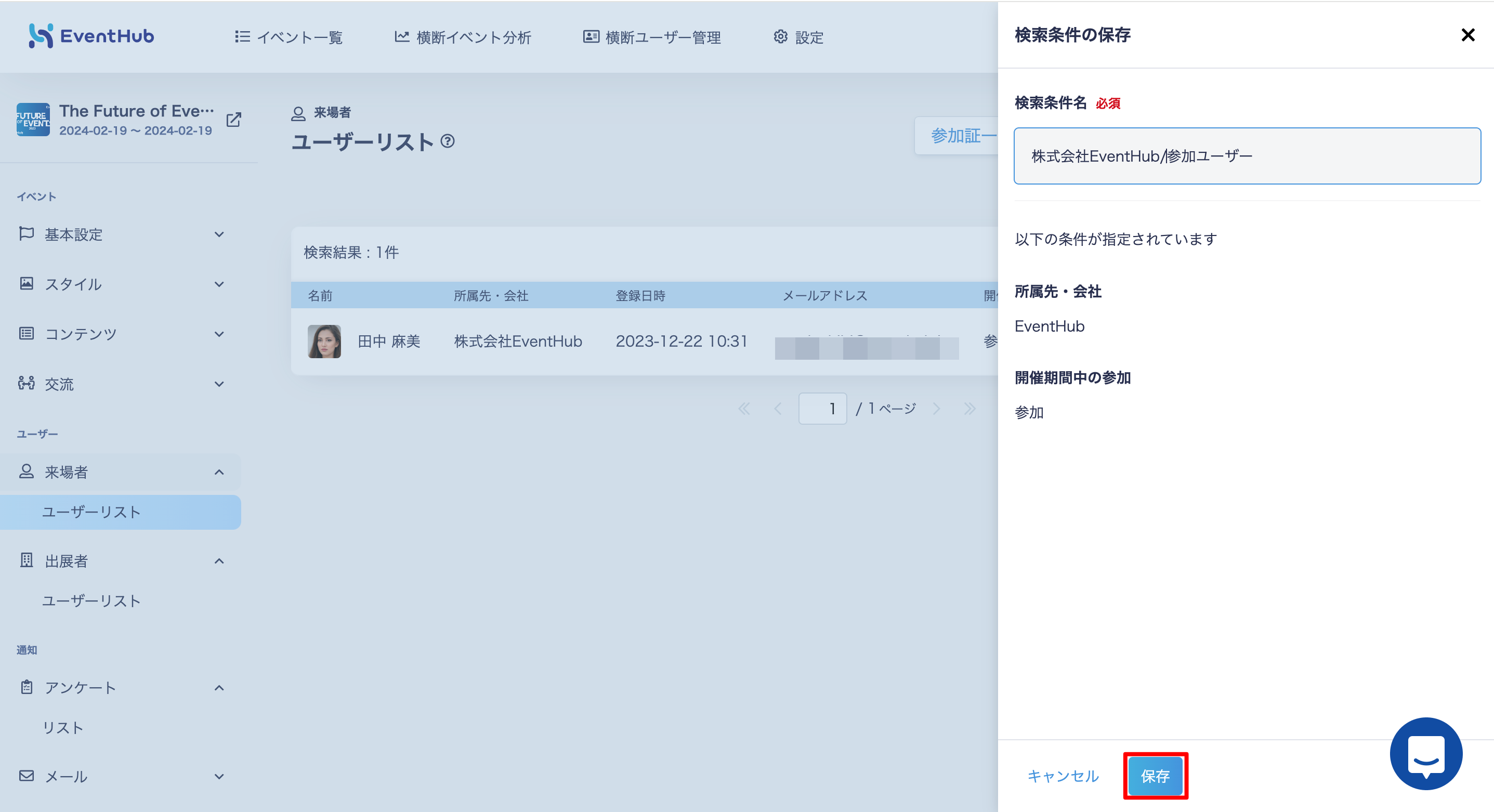Expand the 基本設定 section
Image resolution: width=1494 pixels, height=812 pixels.
tap(219, 234)
